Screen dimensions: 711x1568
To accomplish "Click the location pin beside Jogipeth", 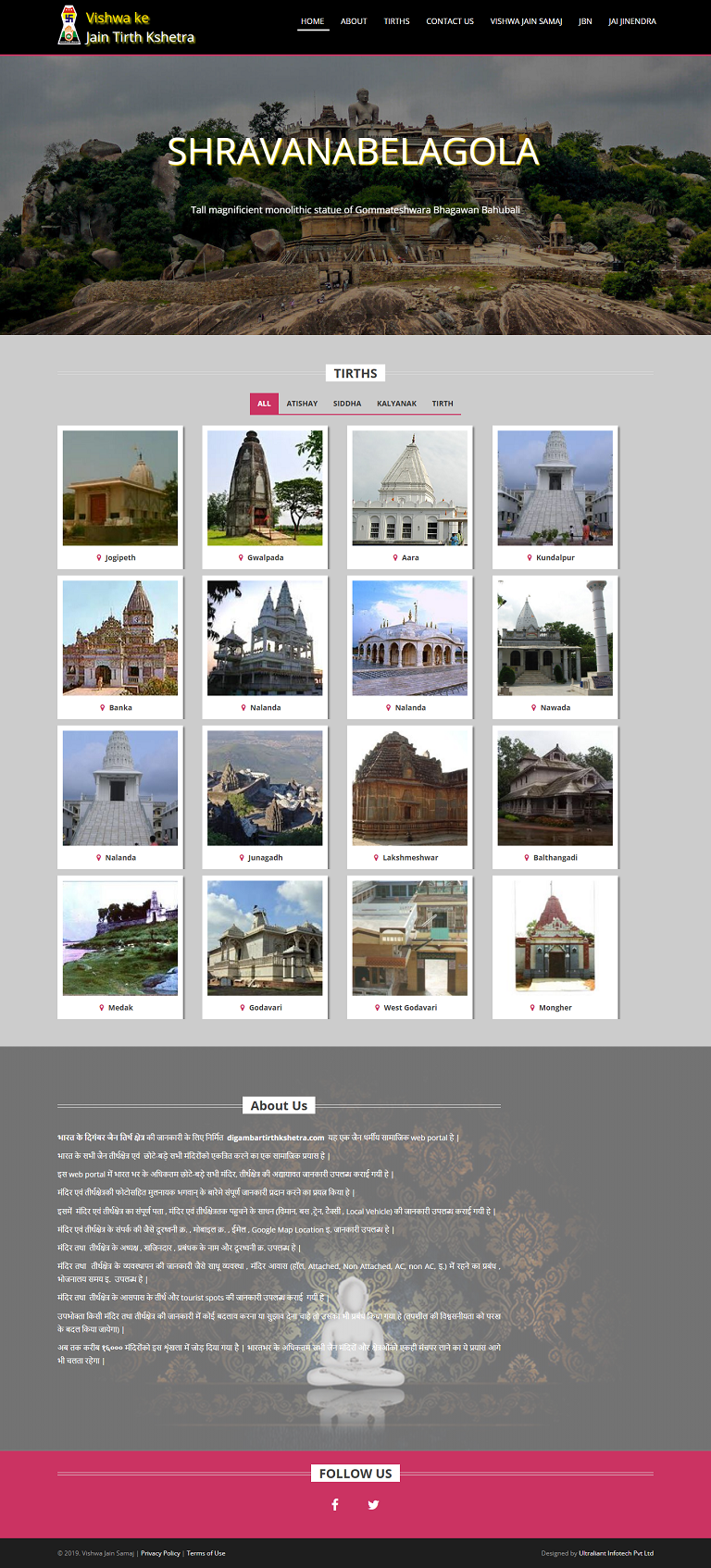I will [99, 557].
